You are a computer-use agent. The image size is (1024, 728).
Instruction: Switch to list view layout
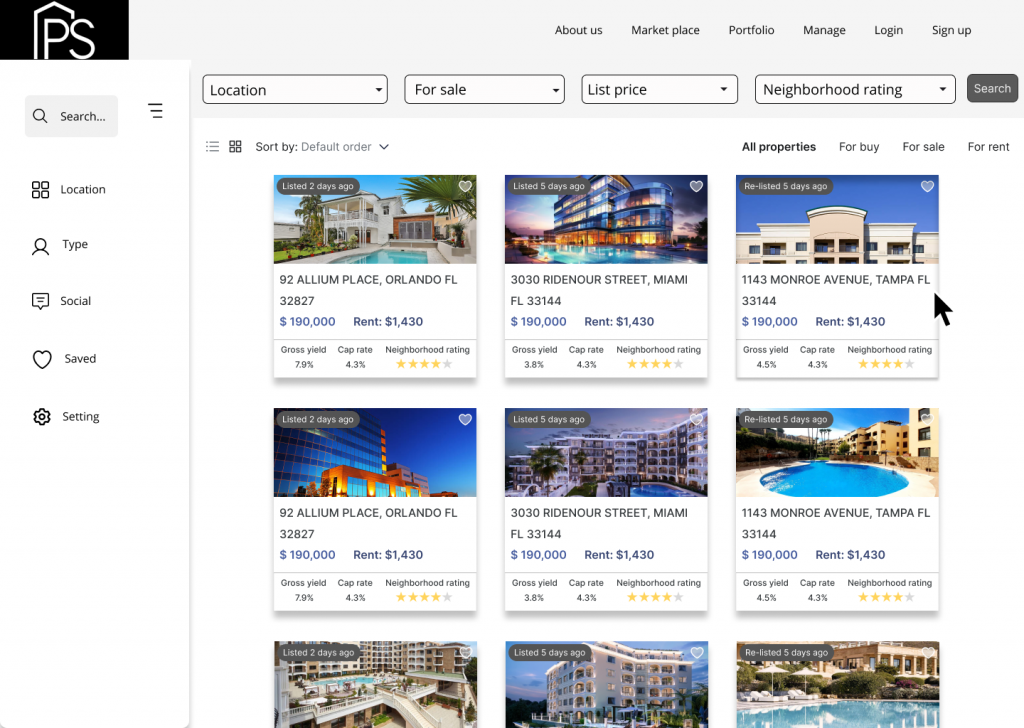coord(212,146)
